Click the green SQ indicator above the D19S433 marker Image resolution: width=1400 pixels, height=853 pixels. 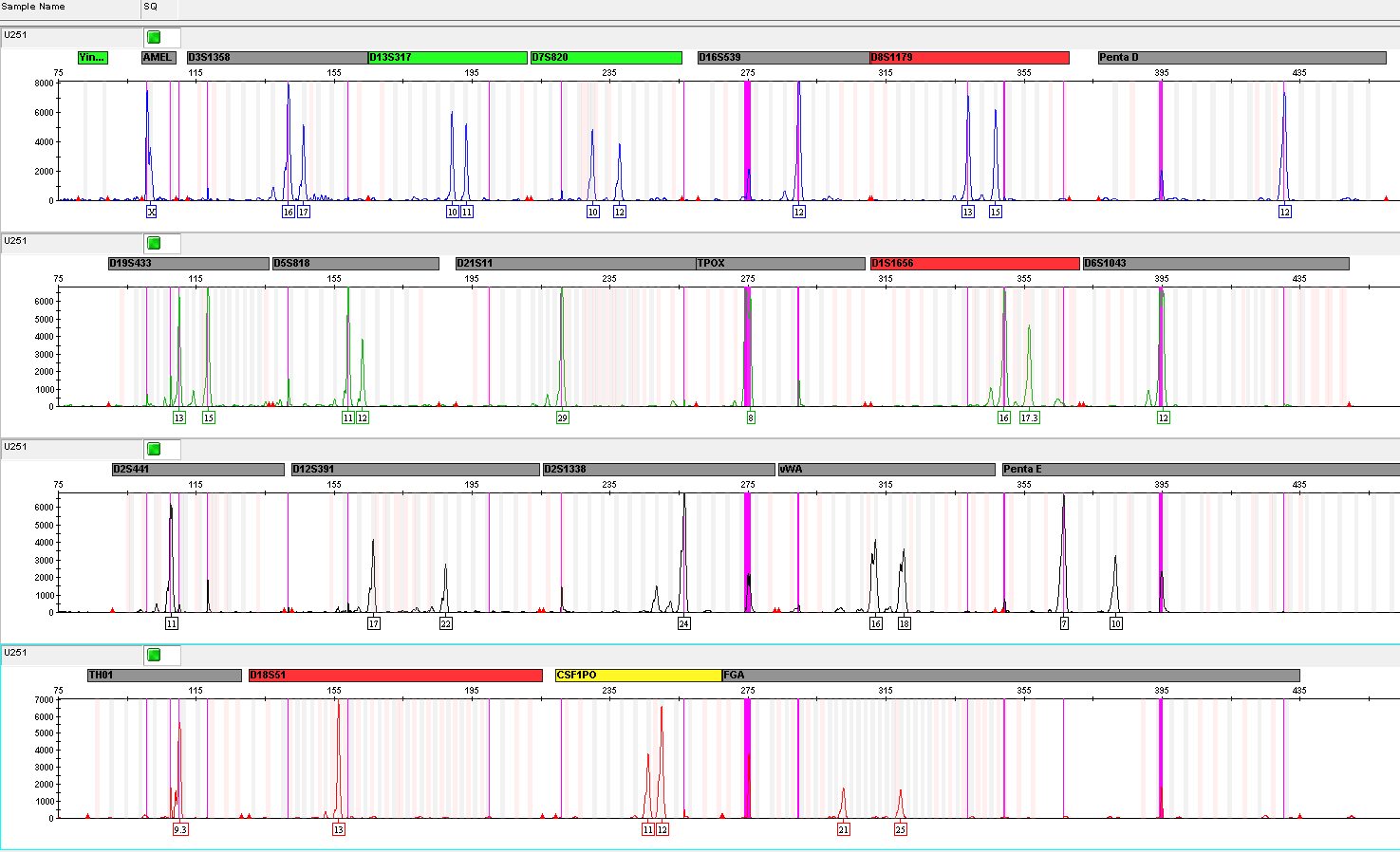(x=154, y=243)
